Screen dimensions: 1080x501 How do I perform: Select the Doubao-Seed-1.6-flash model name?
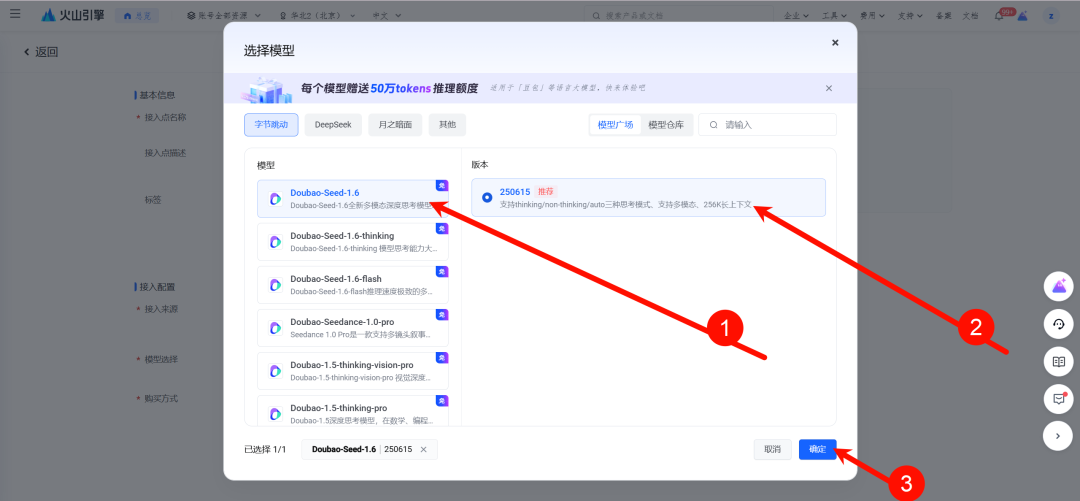click(335, 278)
